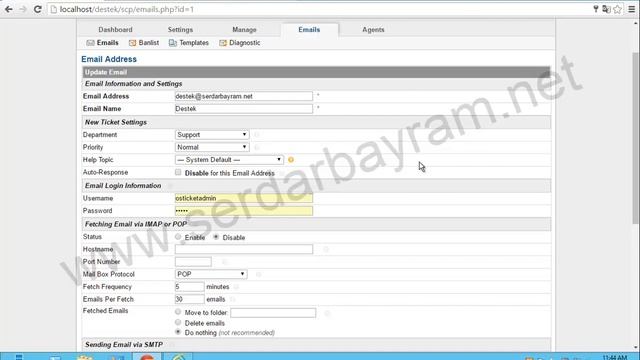The width and height of the screenshot is (640, 360).
Task: Click the browser address bar URL
Action: pos(127,9)
